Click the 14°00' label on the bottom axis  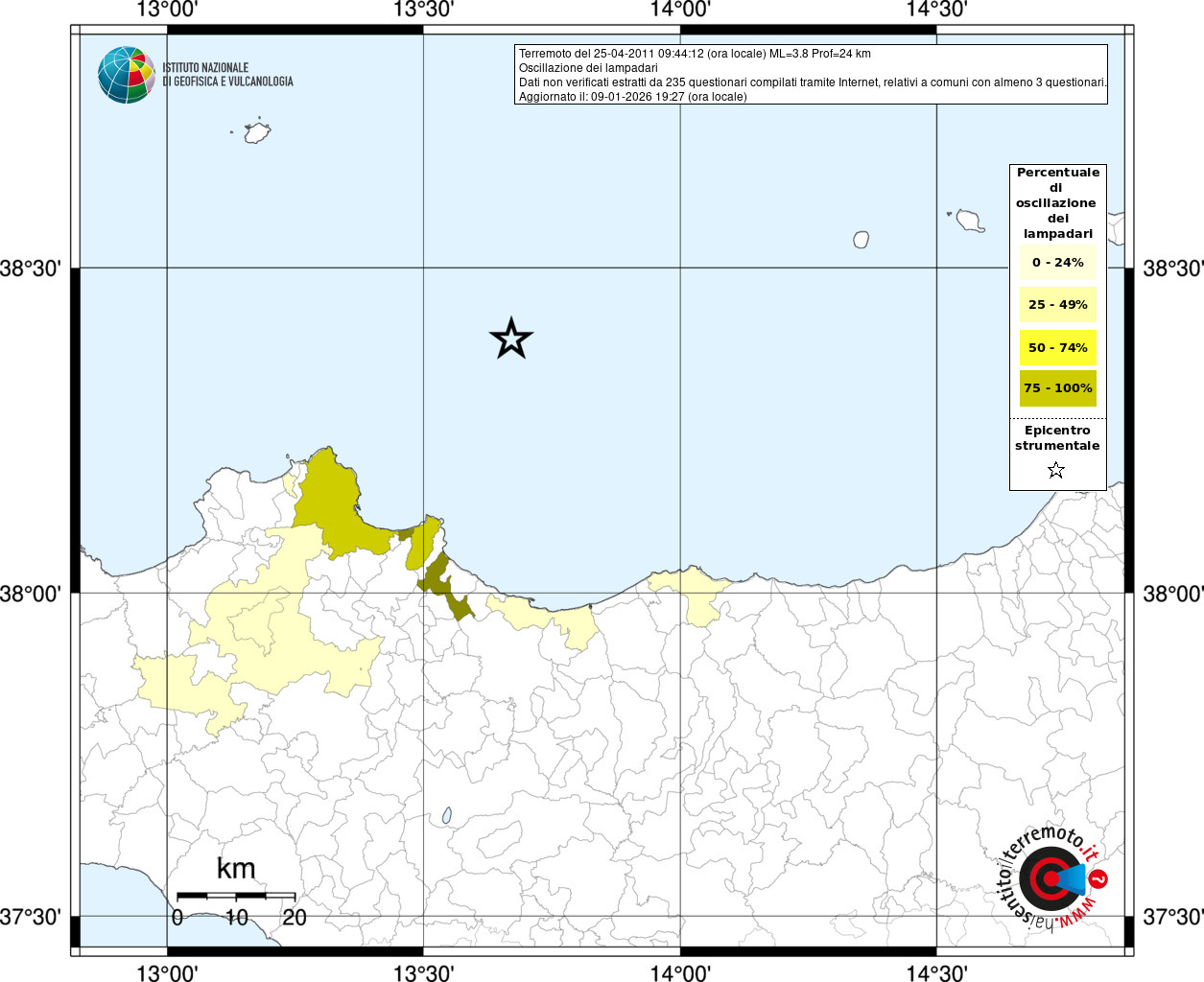tap(680, 973)
